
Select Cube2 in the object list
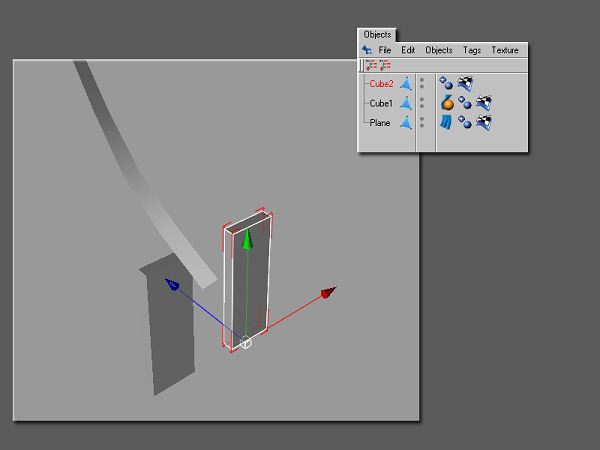click(381, 85)
